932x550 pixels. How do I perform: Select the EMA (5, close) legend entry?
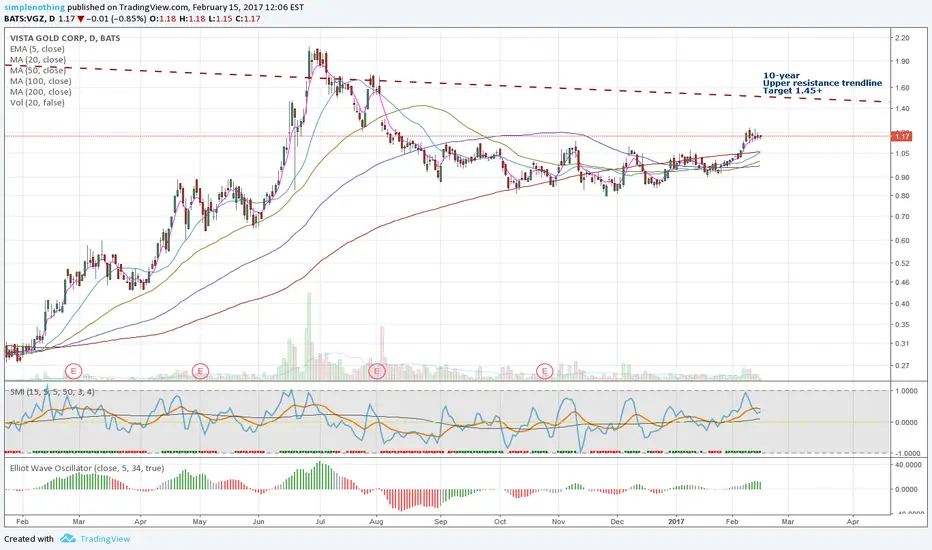click(x=37, y=49)
